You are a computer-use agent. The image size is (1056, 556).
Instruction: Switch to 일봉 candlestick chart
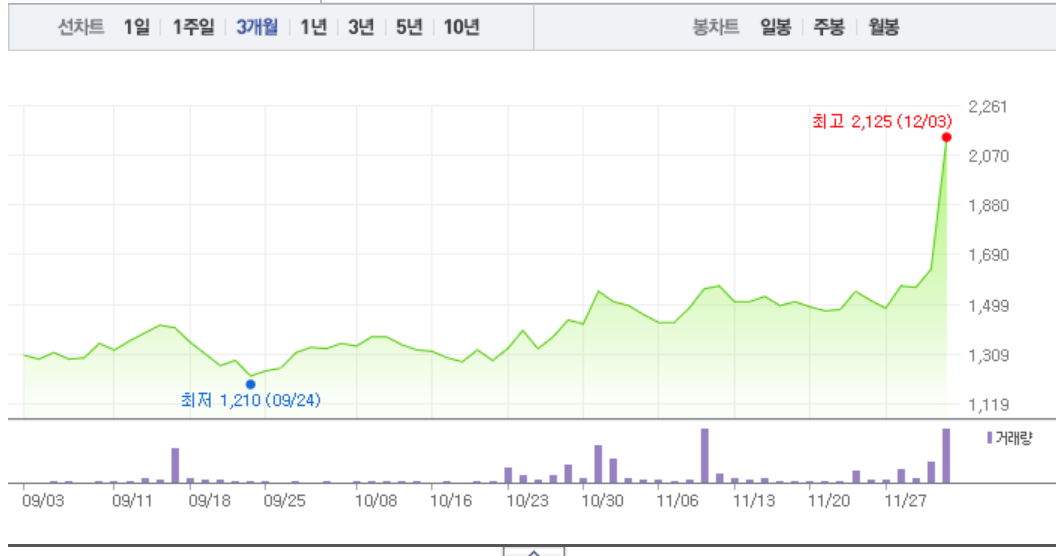pos(775,27)
